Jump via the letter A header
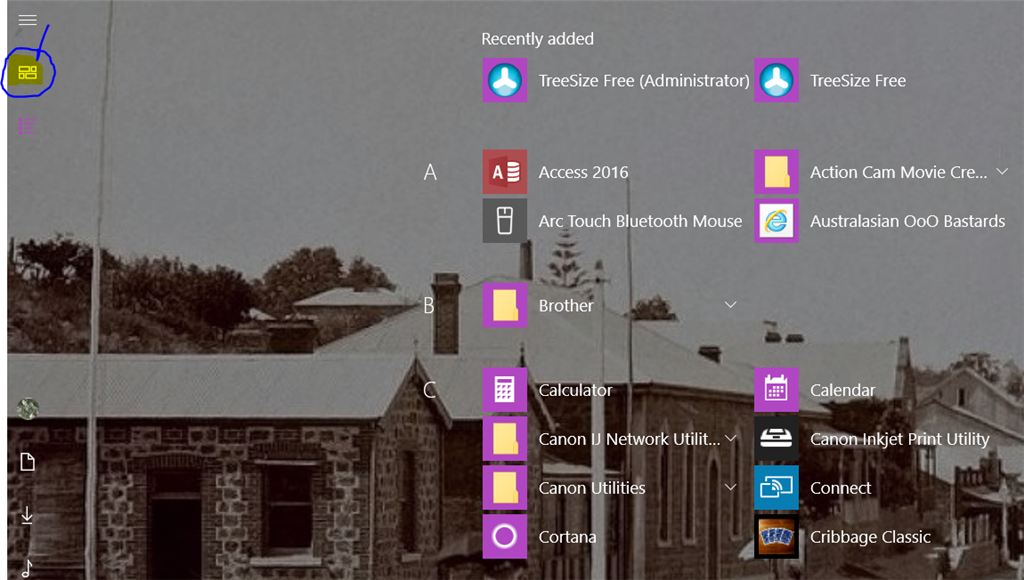The width and height of the screenshot is (1024, 580). point(430,172)
